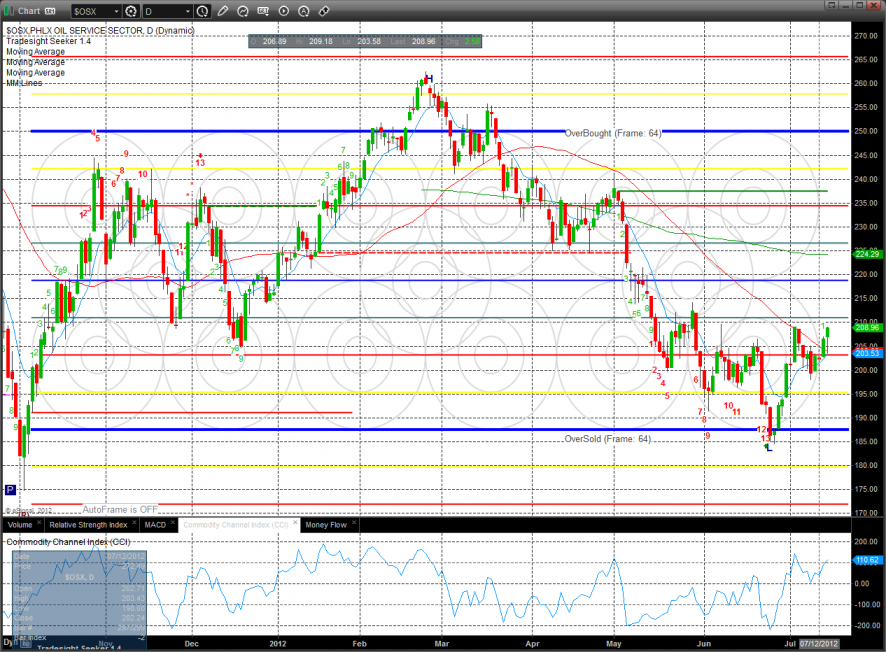Click the interval clock icon
The height and width of the screenshot is (652, 886).
[203, 11]
